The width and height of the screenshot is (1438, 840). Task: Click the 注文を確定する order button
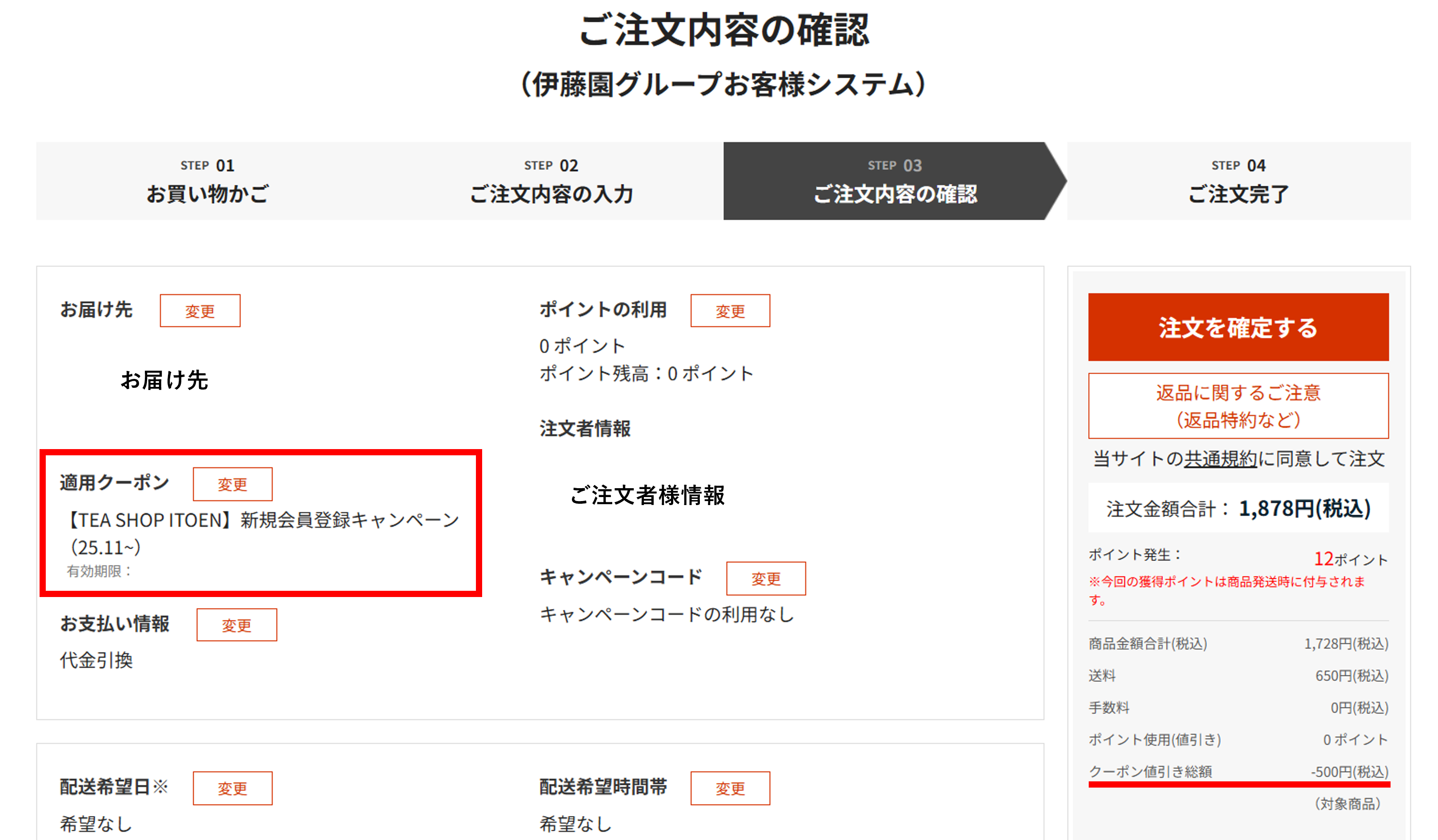coord(1238,327)
